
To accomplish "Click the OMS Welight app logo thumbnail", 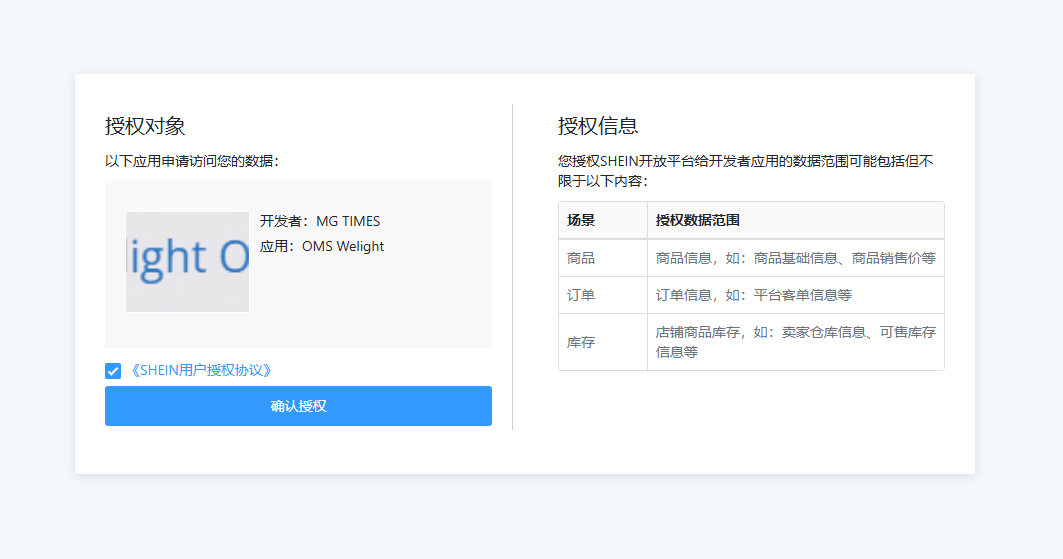I will pyautogui.click(x=187, y=262).
